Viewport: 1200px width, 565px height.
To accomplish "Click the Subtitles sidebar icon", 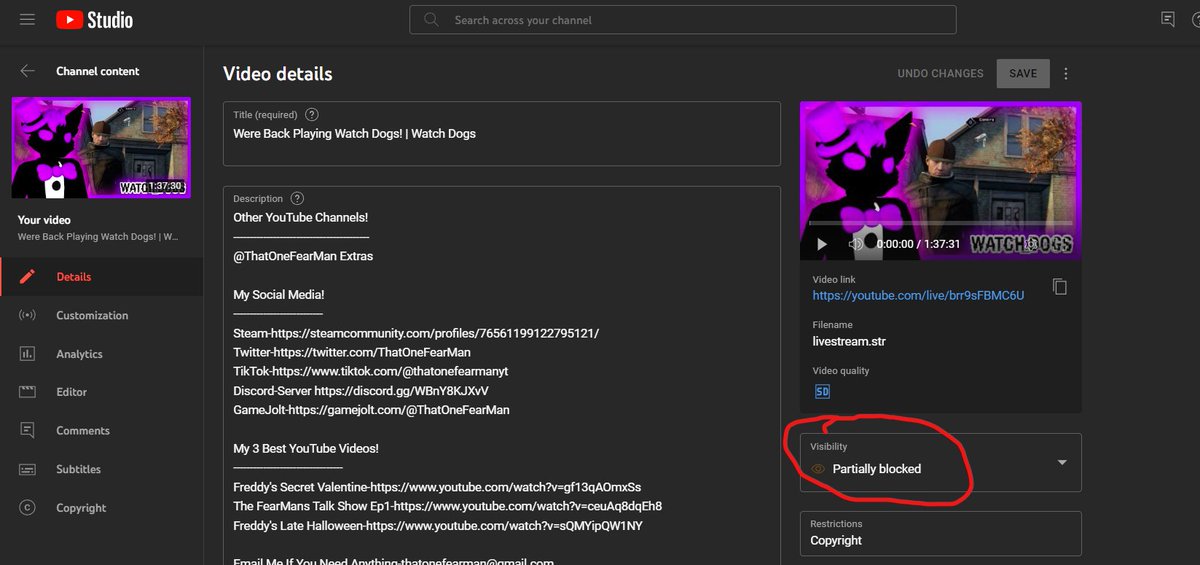I will [28, 469].
